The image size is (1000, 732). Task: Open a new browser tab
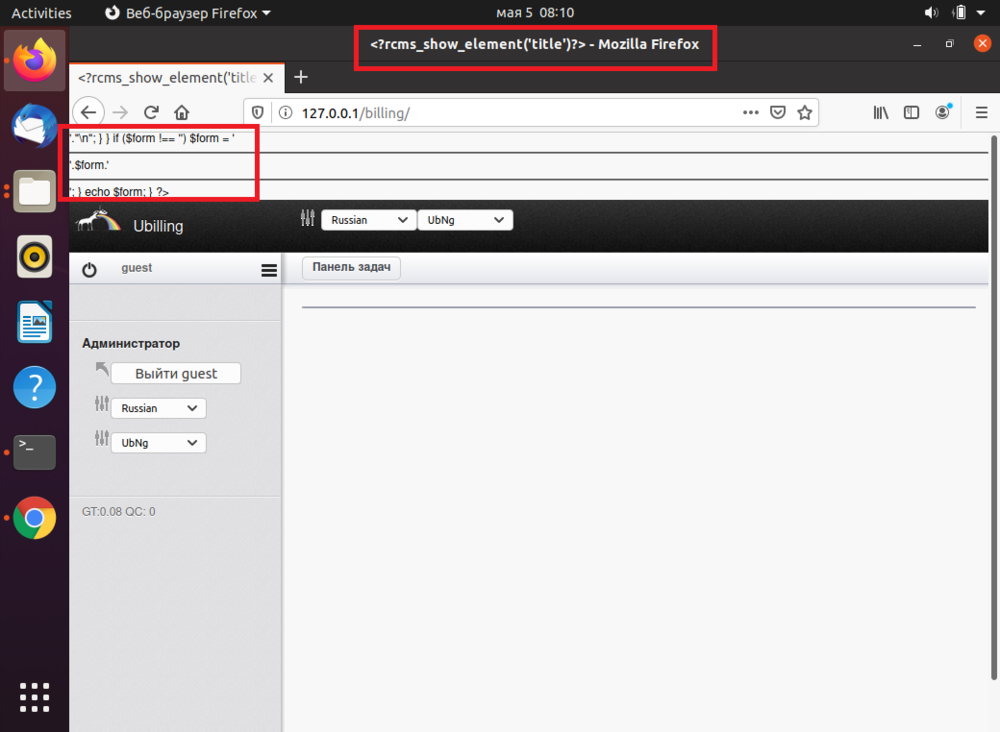[x=300, y=77]
